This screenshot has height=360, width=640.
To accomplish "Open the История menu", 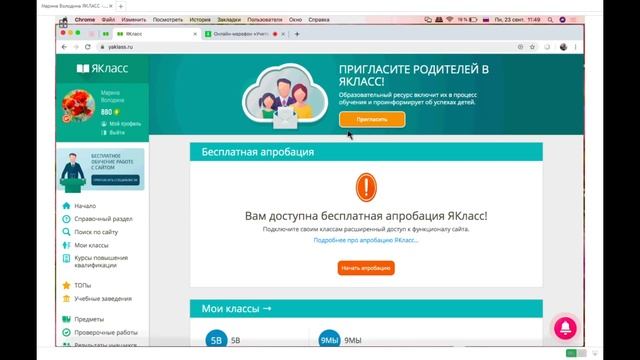I will coord(200,20).
